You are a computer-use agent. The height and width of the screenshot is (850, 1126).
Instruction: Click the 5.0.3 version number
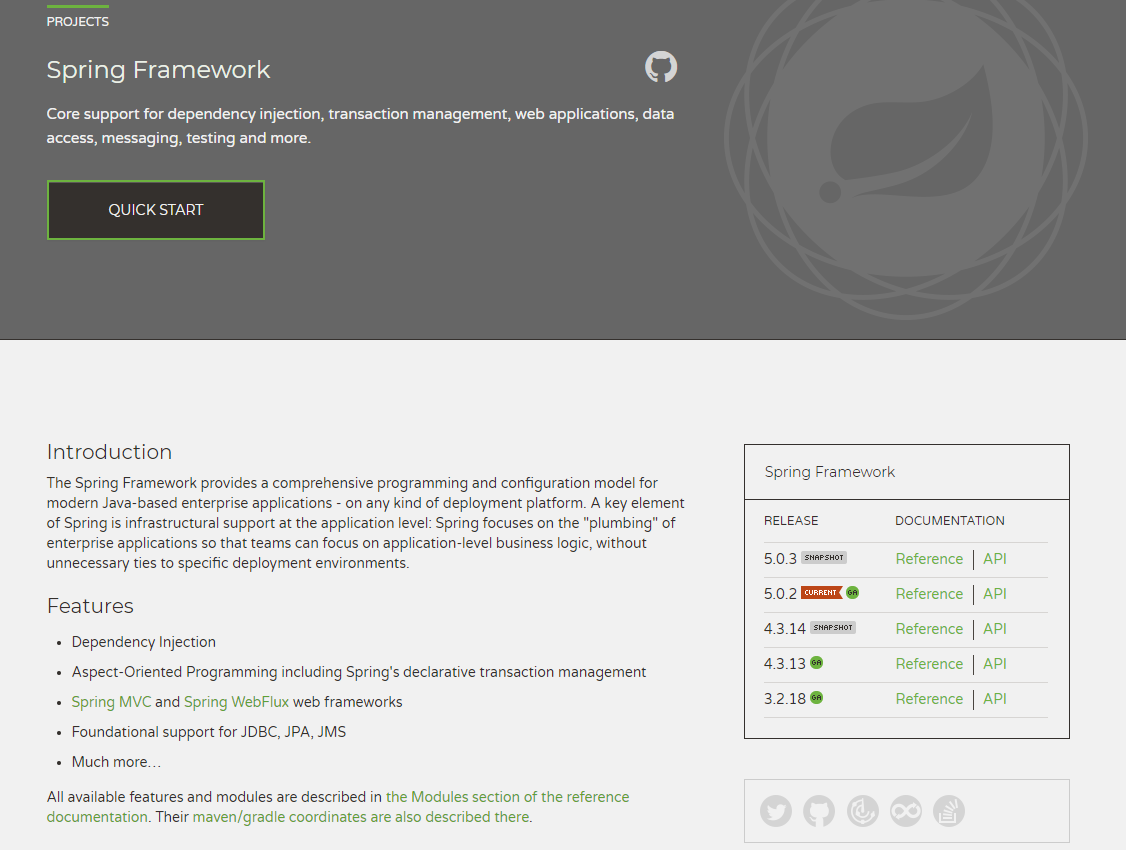click(781, 559)
